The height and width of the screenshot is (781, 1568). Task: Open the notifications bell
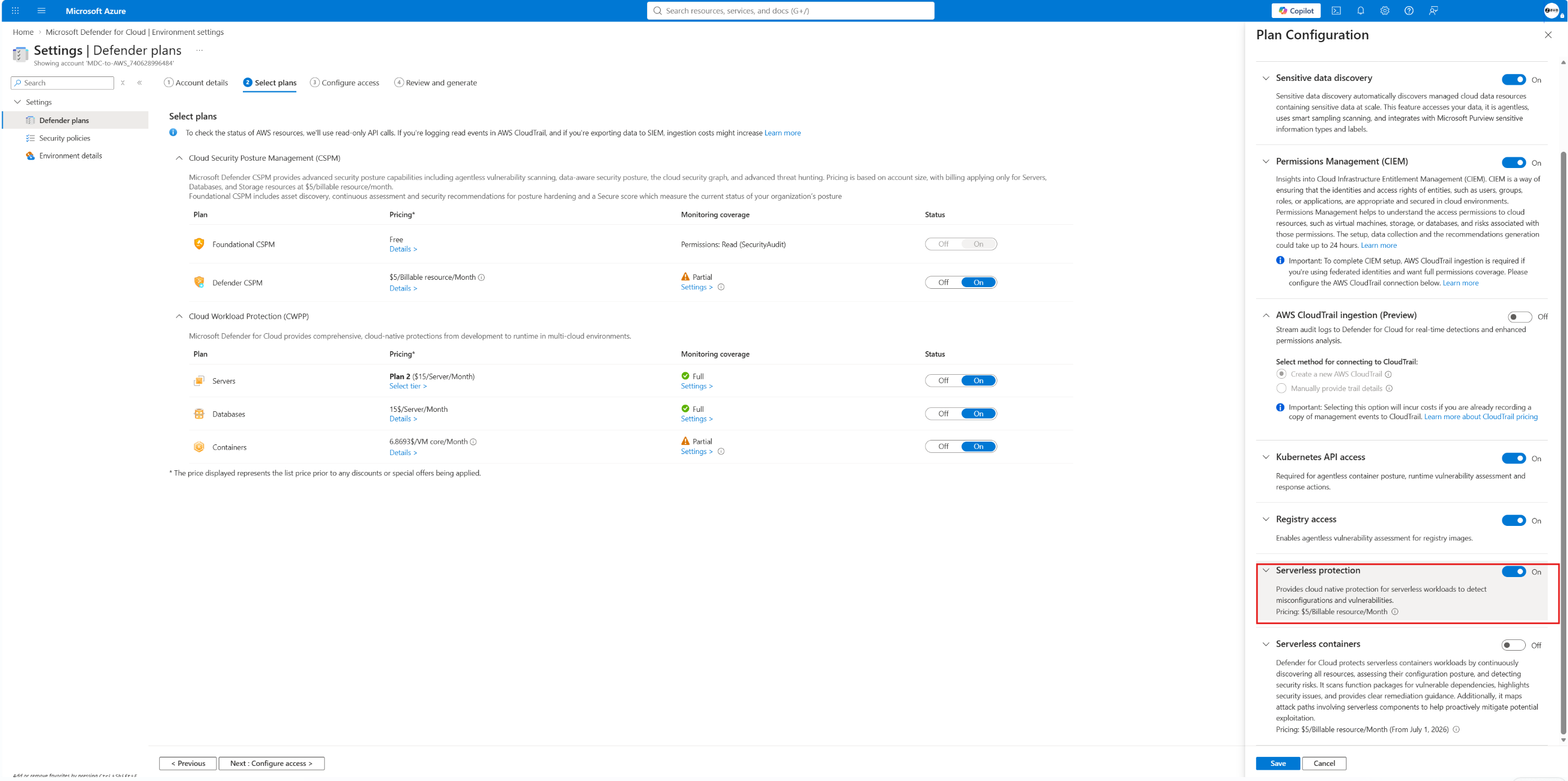pyautogui.click(x=1361, y=10)
